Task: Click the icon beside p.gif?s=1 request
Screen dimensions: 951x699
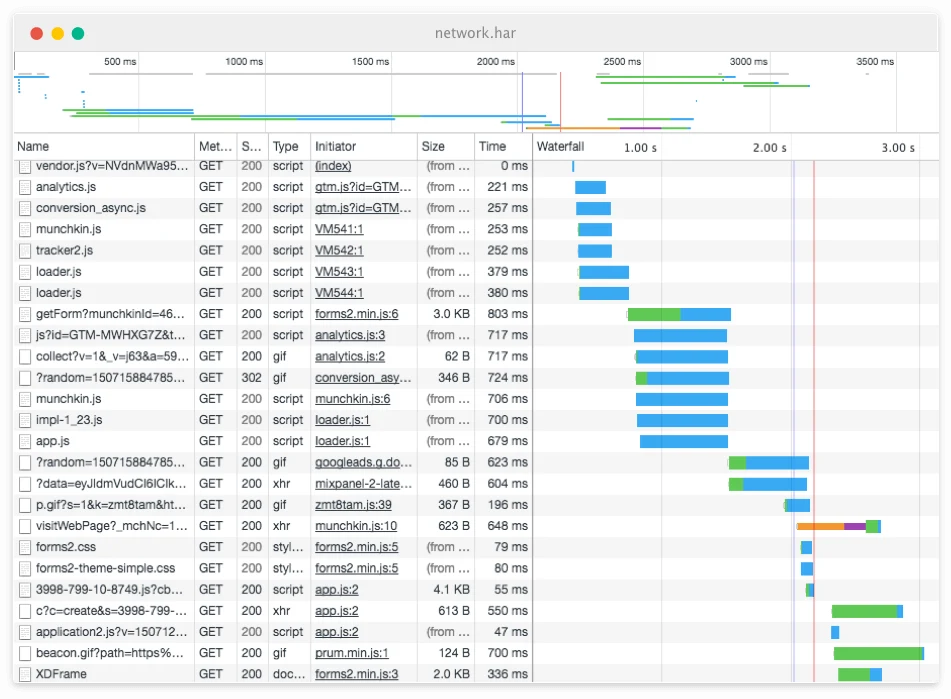Action: (25, 505)
